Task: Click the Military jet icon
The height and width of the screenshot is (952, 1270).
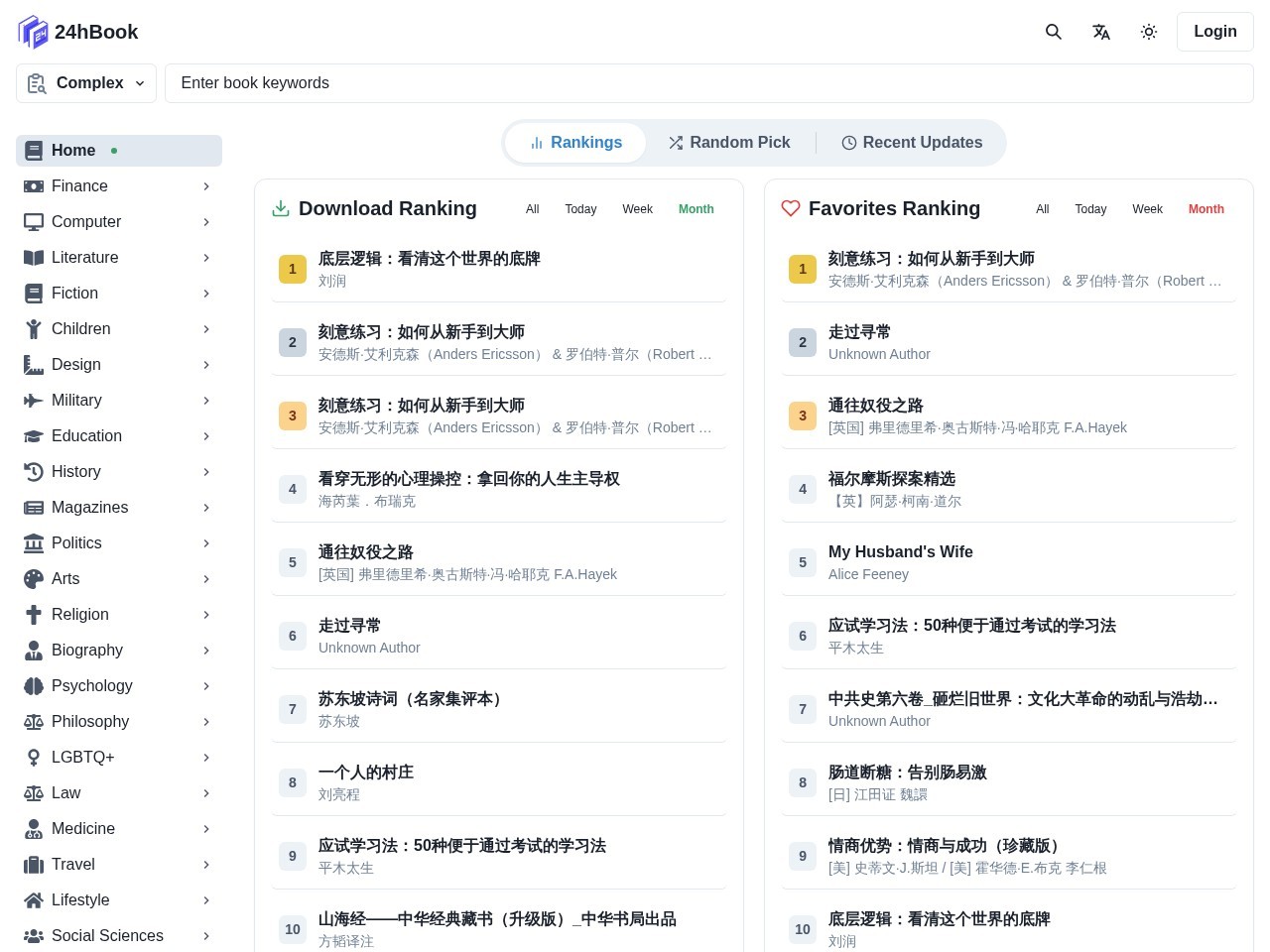Action: tap(34, 401)
